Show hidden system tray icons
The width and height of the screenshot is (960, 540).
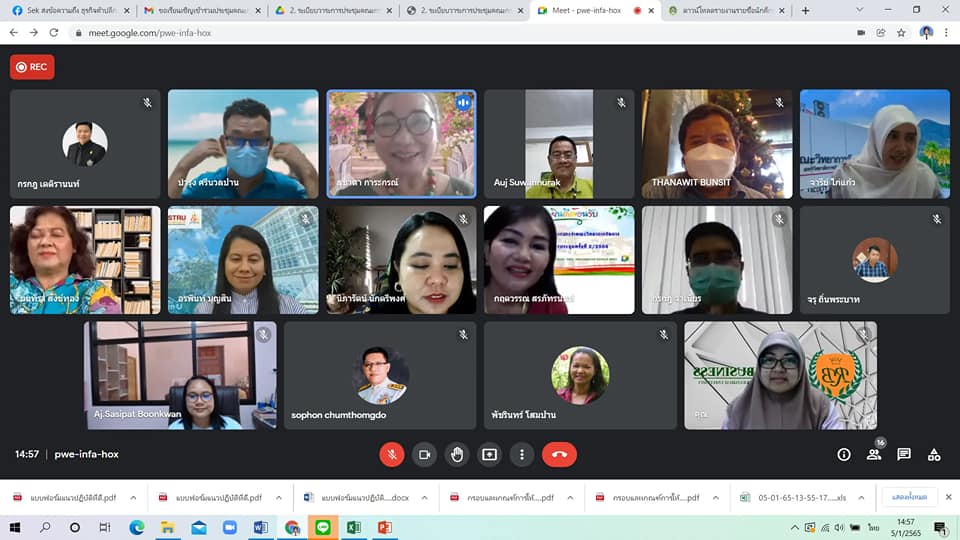[x=795, y=527]
